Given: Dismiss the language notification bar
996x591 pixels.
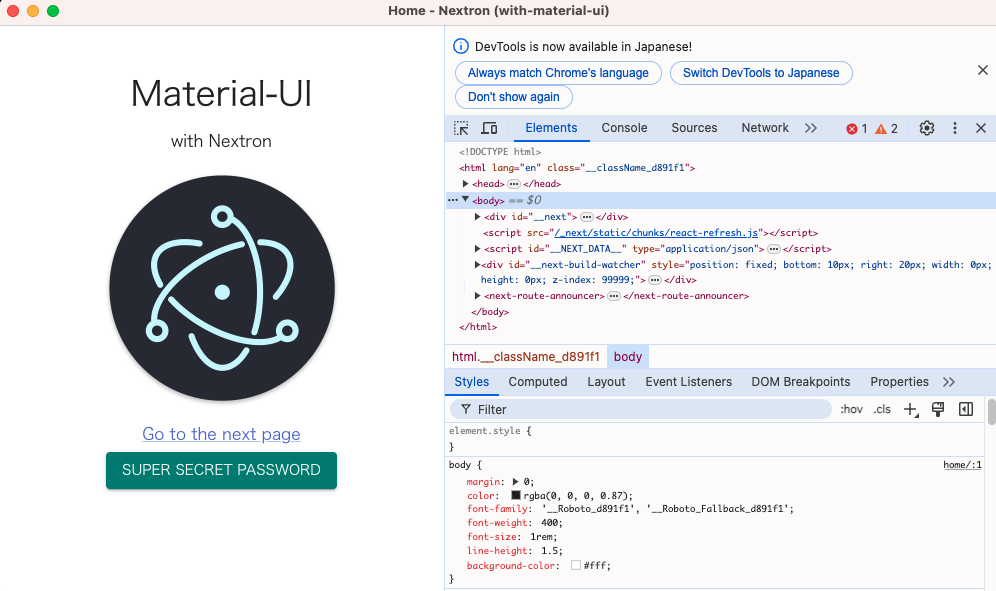Looking at the screenshot, I should [x=982, y=70].
